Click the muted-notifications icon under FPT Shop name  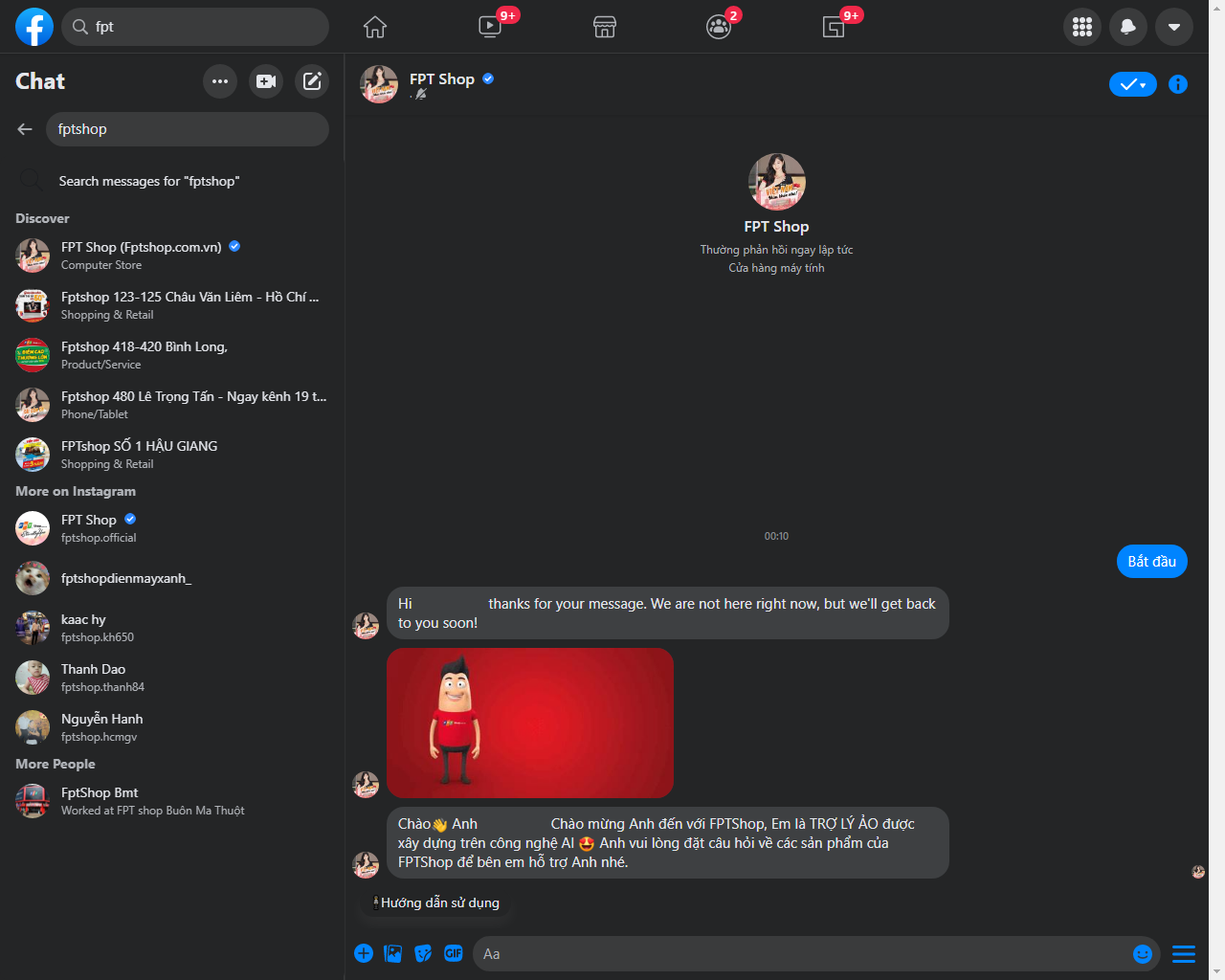pyautogui.click(x=420, y=94)
